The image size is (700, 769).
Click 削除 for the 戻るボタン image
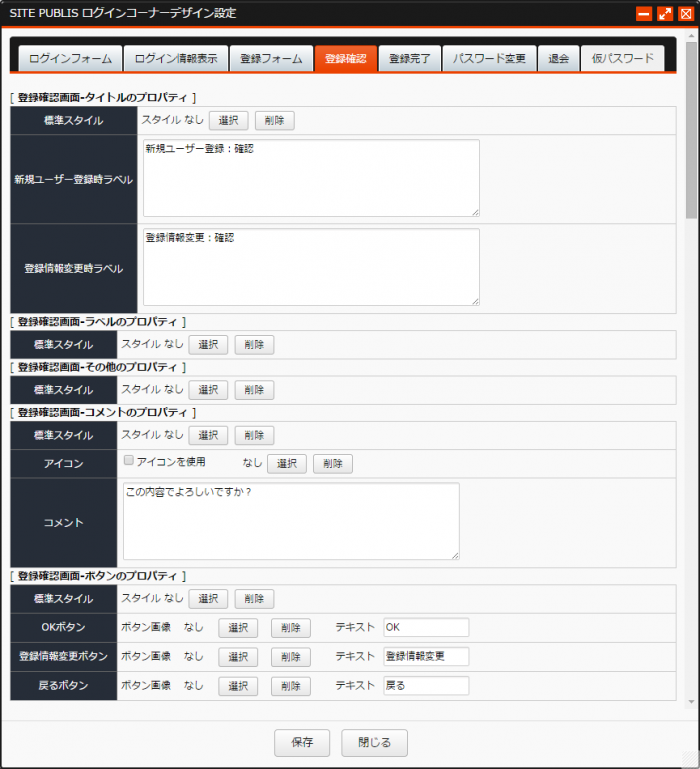291,686
